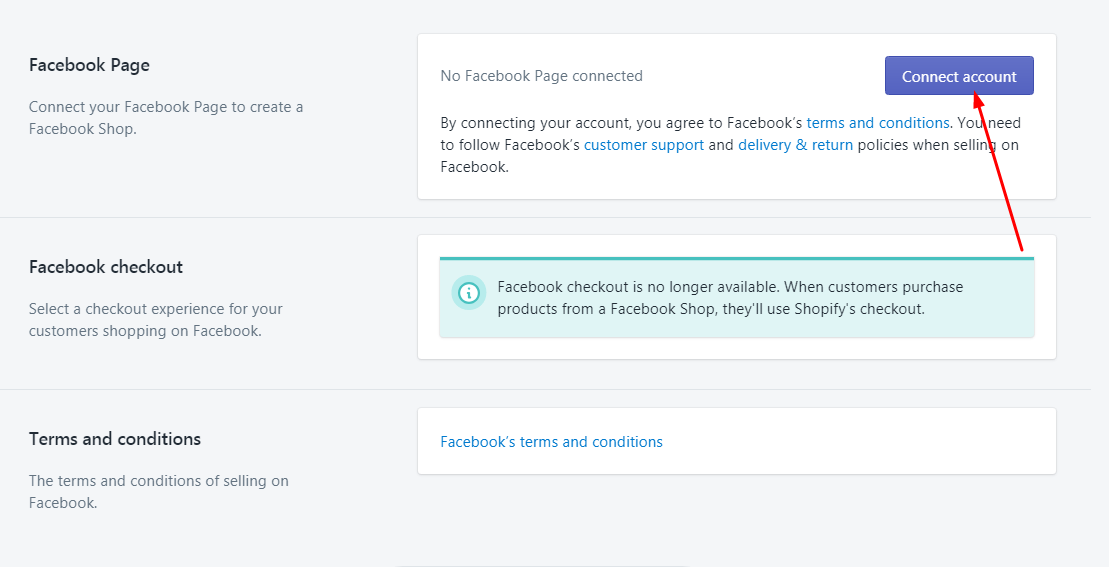
Task: Click the info icon in the checkout banner
Action: coord(468,293)
